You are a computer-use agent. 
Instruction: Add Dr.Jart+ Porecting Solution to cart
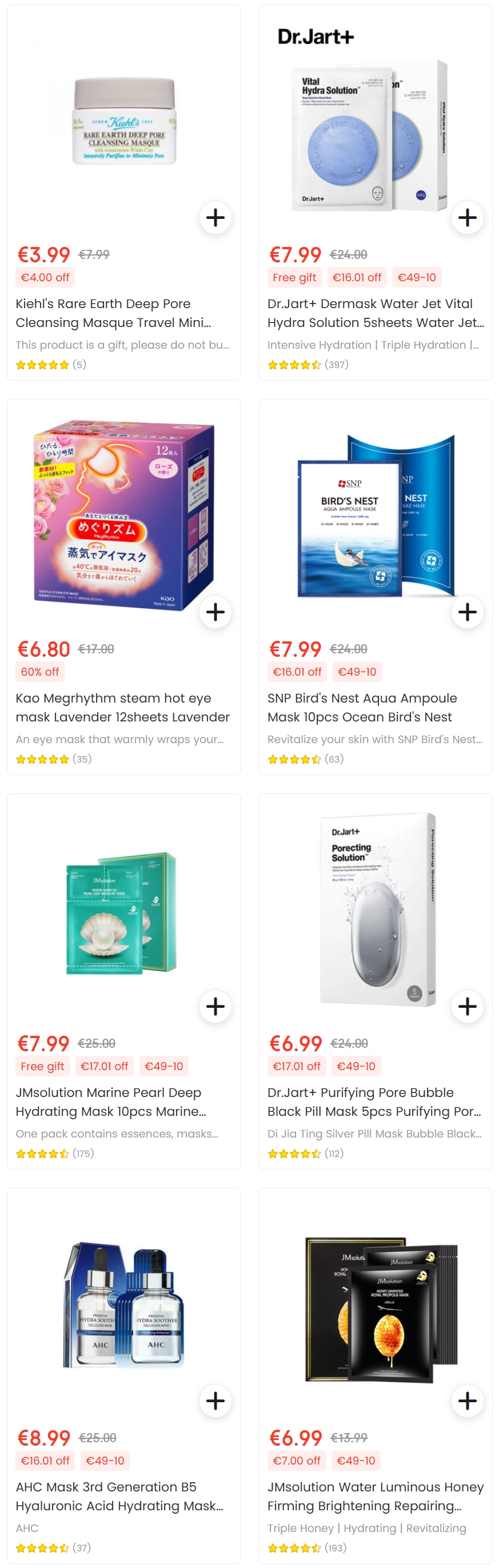(467, 1006)
